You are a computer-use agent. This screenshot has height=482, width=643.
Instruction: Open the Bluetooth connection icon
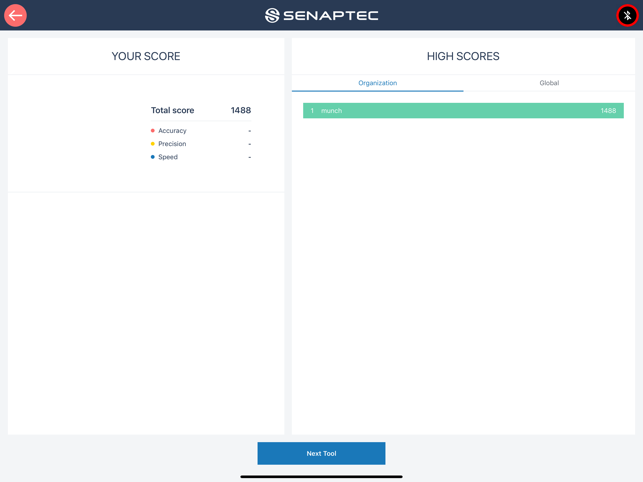627,16
